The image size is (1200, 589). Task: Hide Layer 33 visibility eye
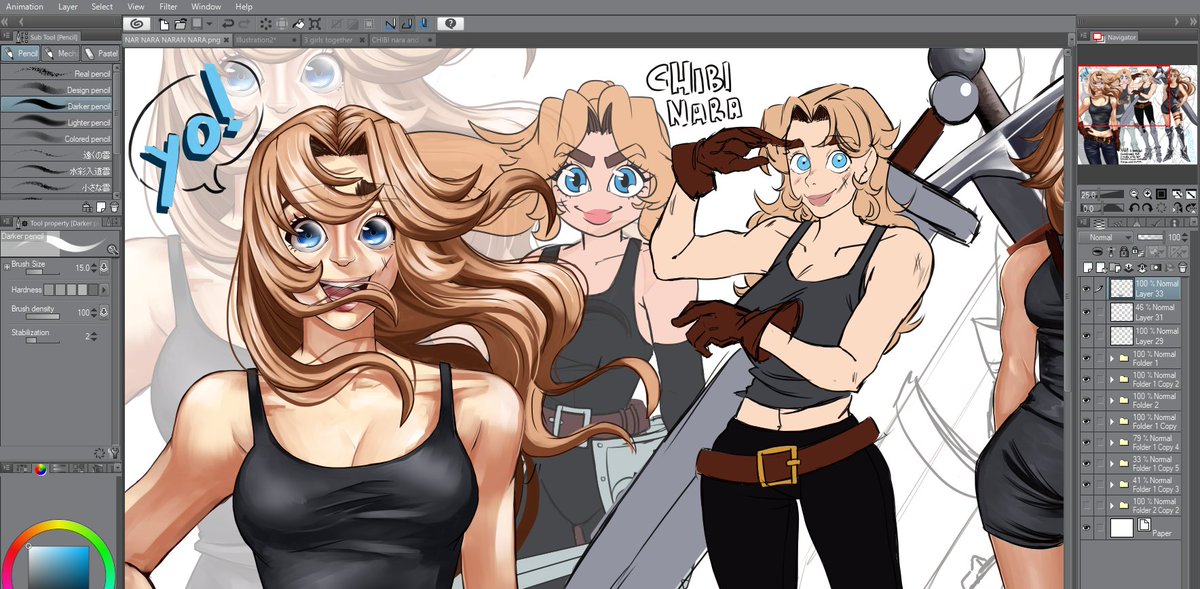tap(1087, 290)
